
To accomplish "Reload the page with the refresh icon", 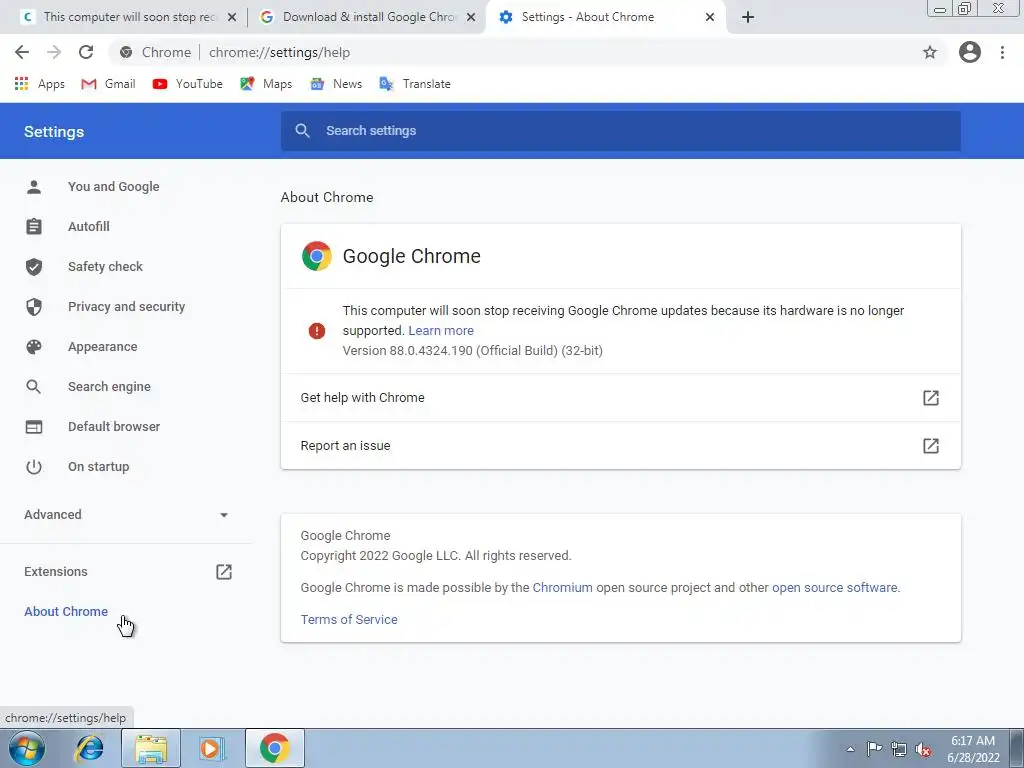I will tap(86, 52).
